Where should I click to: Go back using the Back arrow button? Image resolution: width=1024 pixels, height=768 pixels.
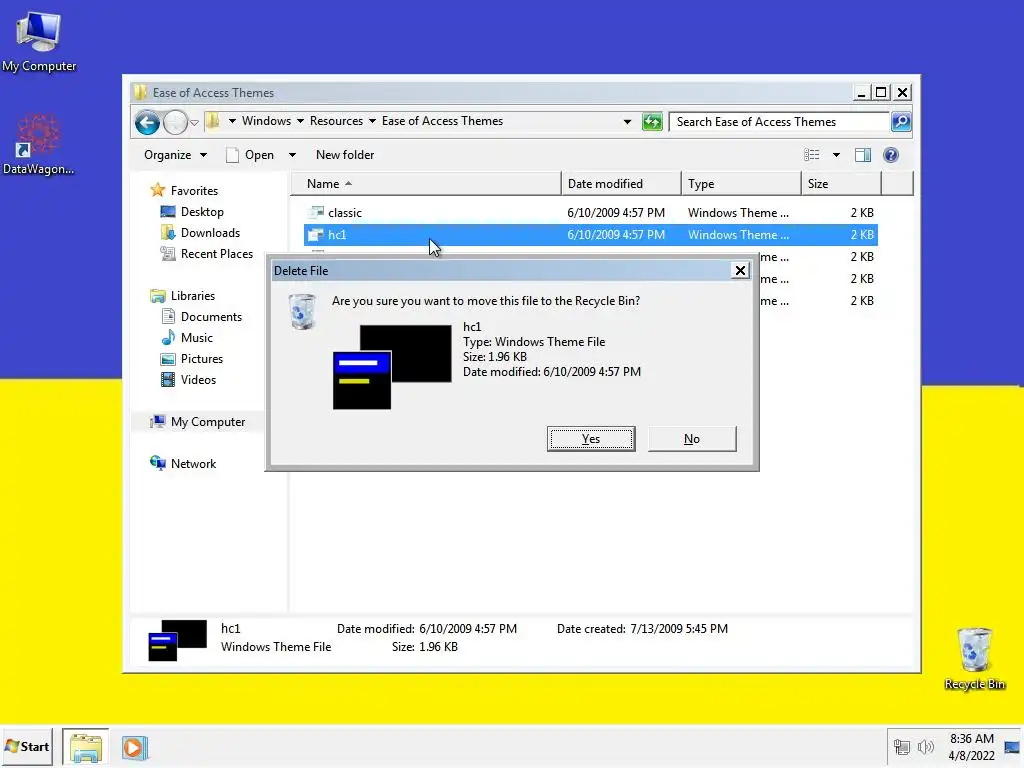click(148, 122)
